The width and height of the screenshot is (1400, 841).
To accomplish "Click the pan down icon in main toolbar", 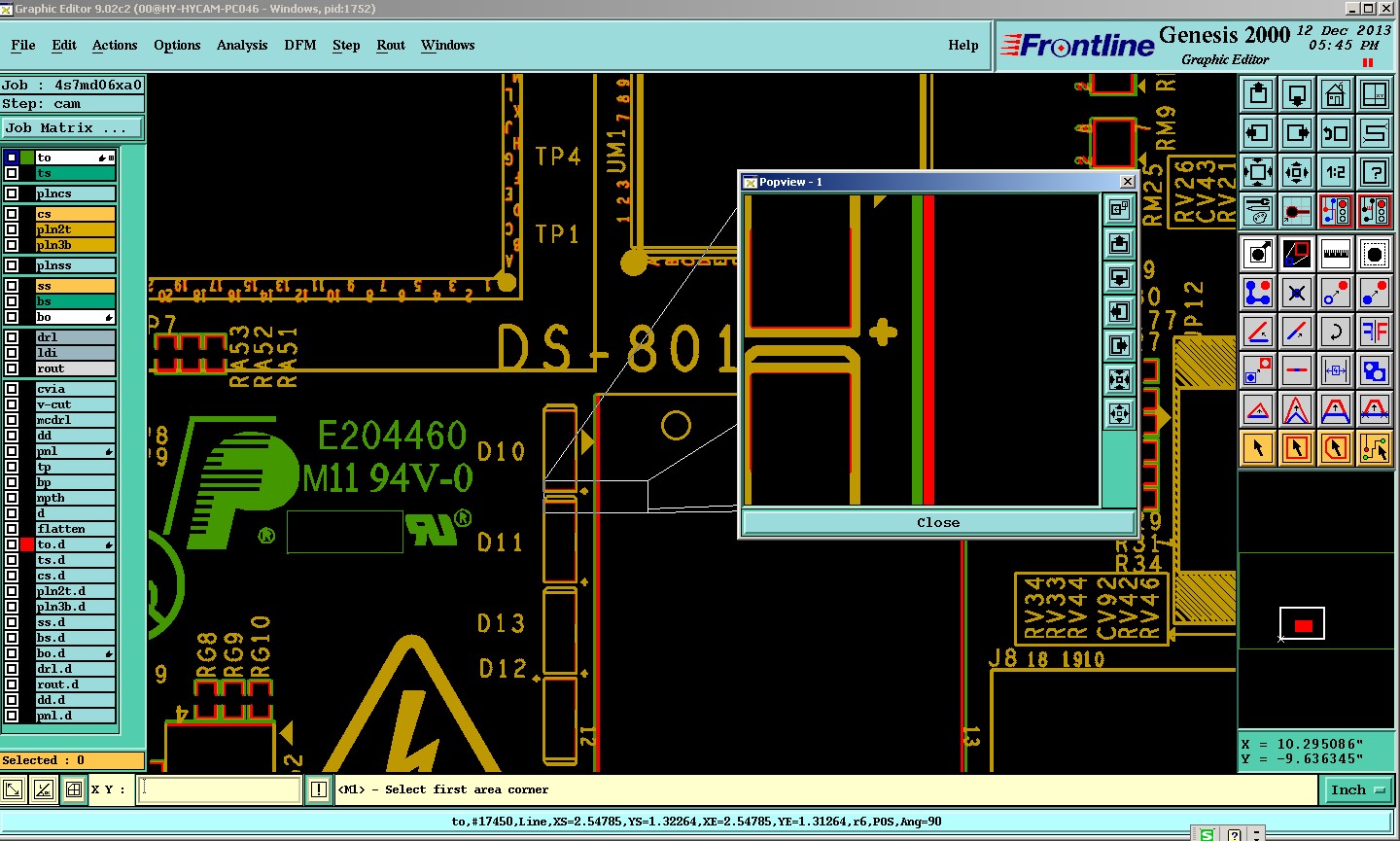I will pyautogui.click(x=1297, y=95).
